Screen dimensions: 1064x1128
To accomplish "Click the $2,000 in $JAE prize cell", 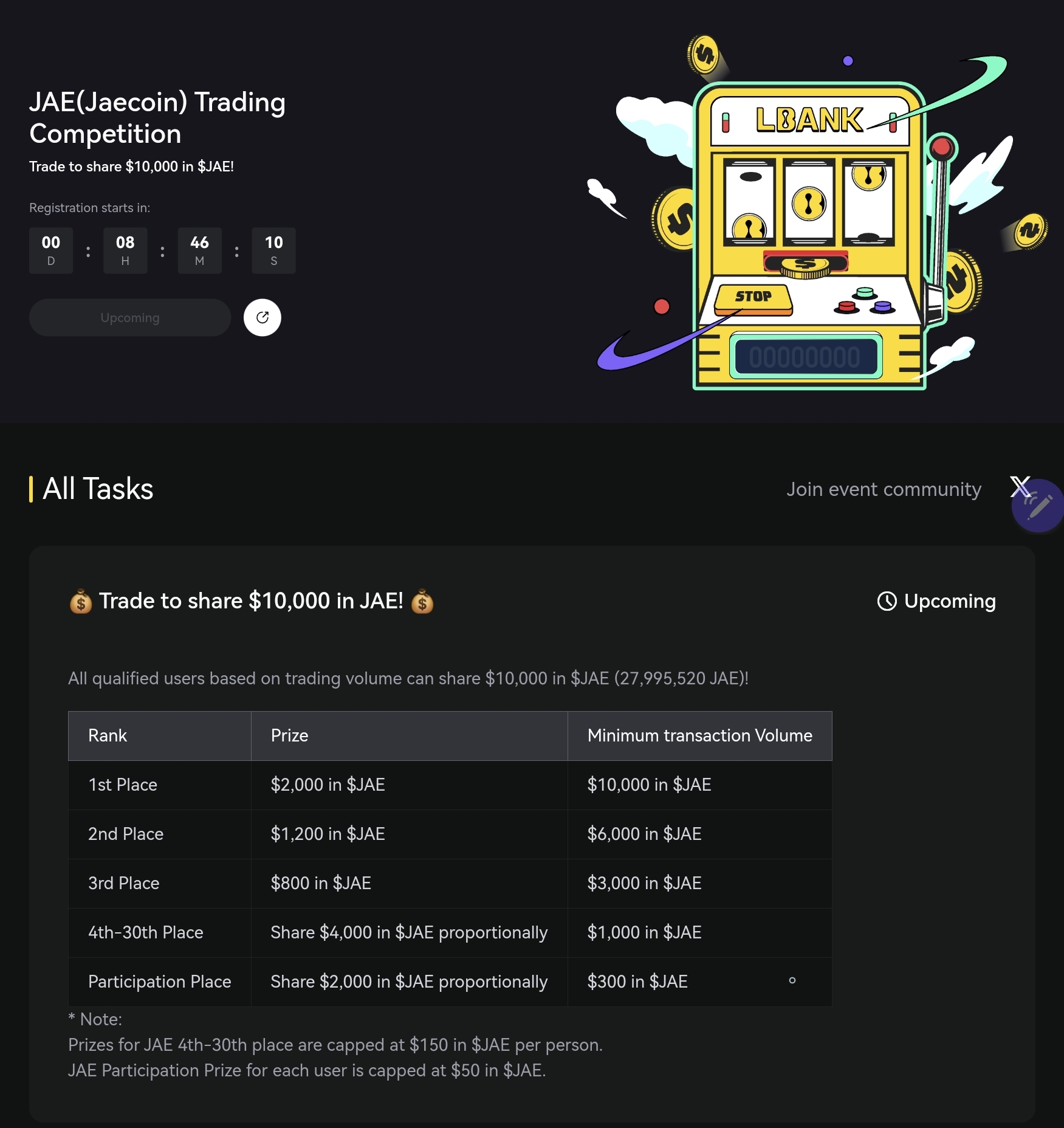I will coord(410,785).
